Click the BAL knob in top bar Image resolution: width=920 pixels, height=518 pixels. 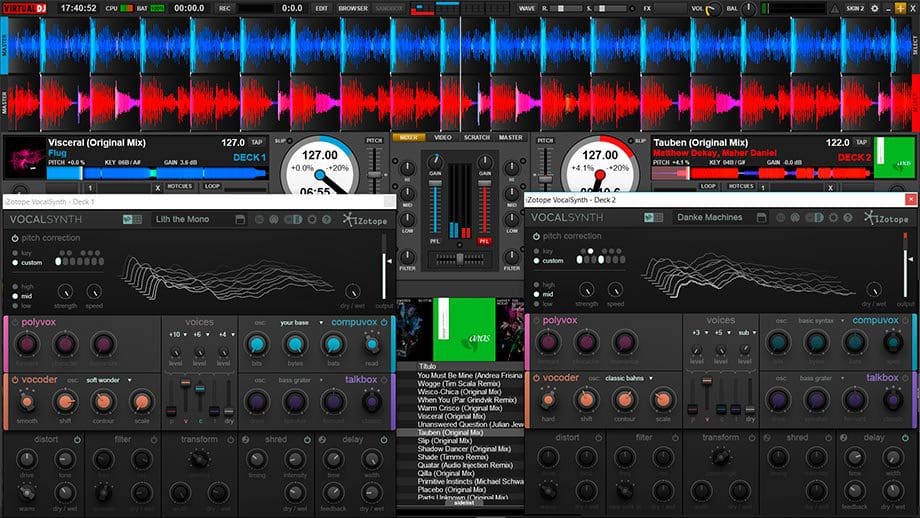[748, 9]
